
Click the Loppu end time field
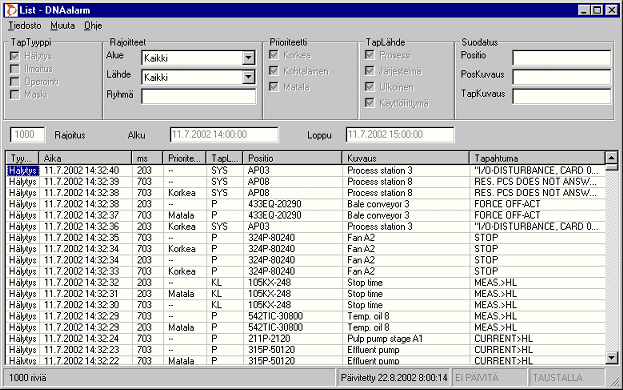coord(400,135)
